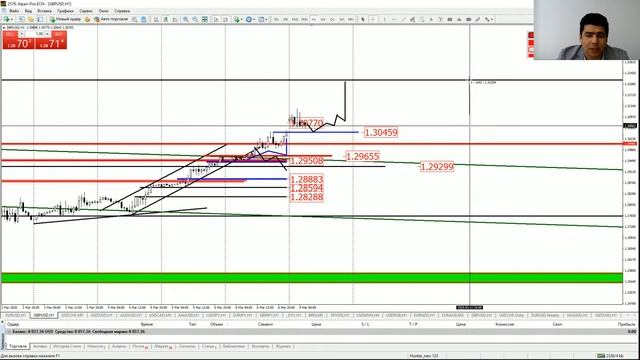Select the D1 timeframe button
This screenshot has width=640, height=360.
click(x=332, y=19)
